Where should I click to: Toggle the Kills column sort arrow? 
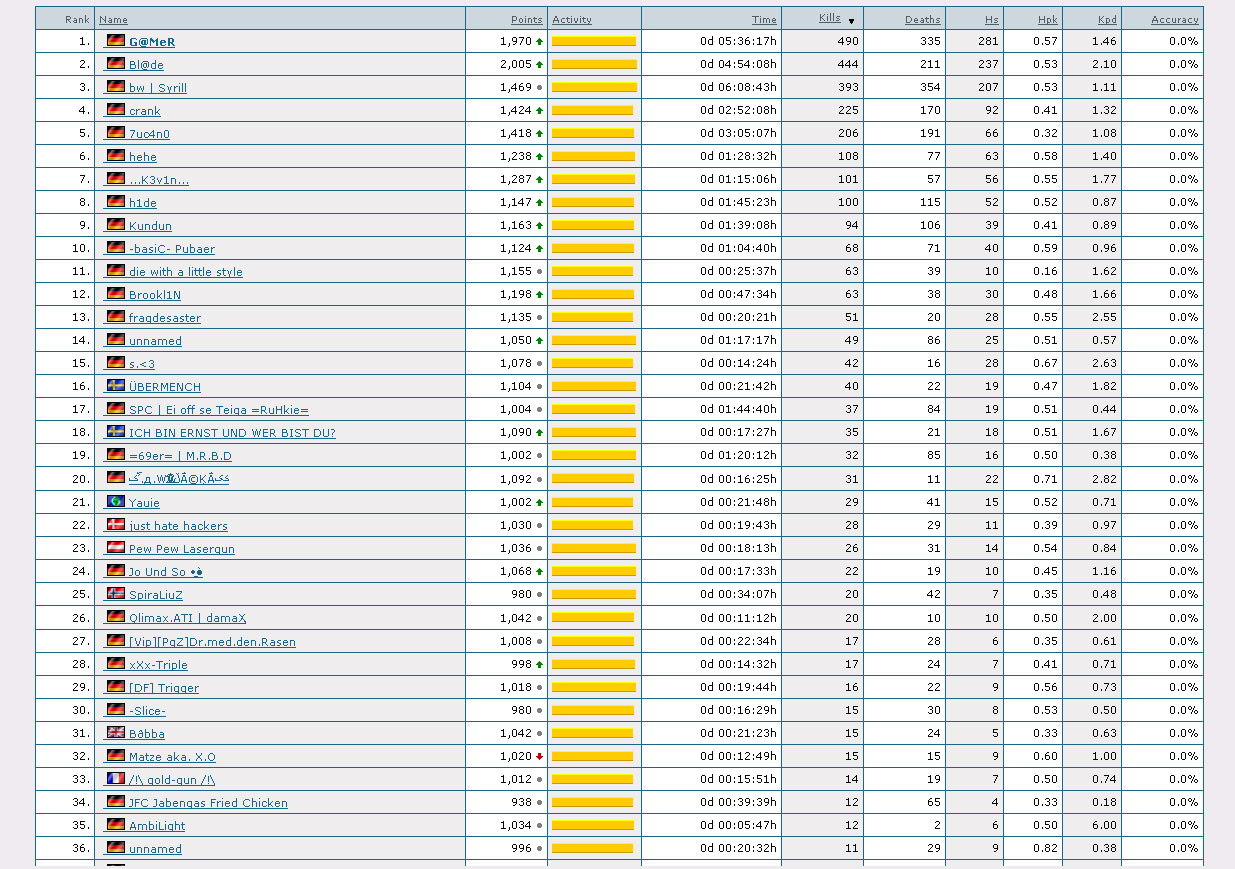click(851, 20)
